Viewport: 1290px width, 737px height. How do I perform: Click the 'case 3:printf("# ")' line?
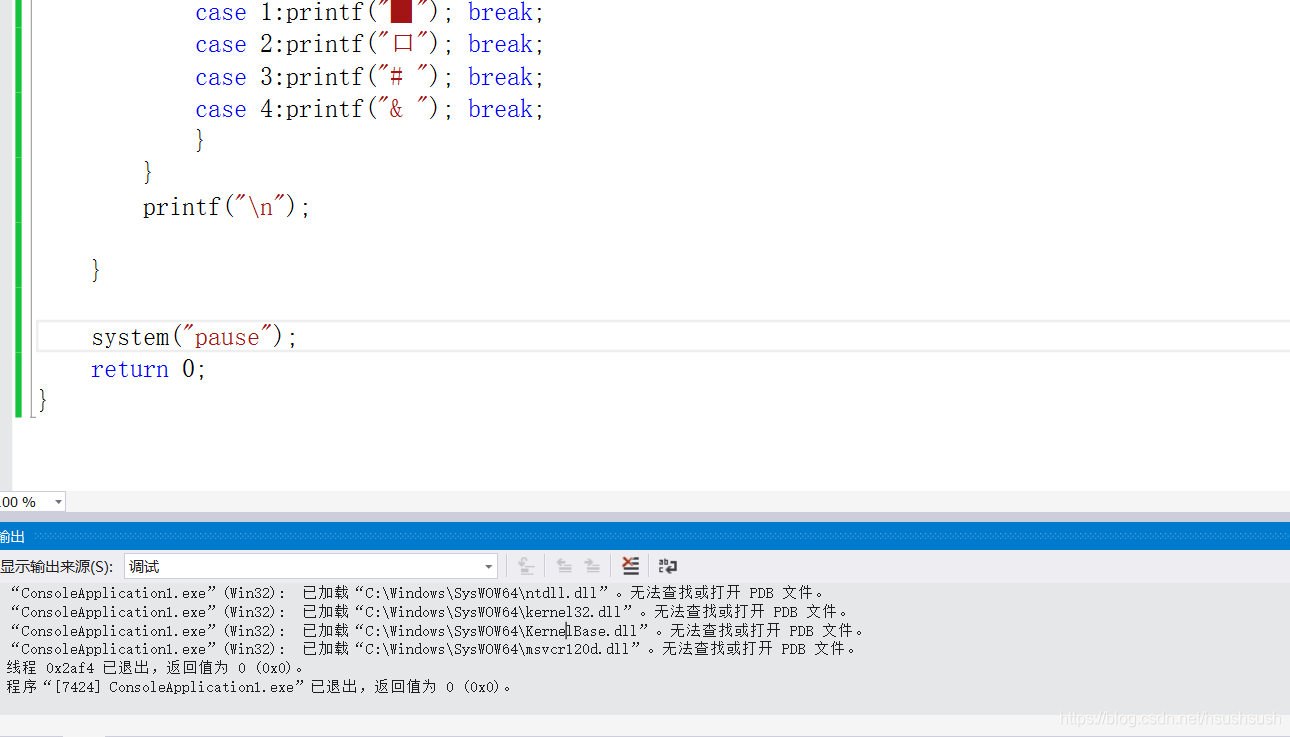point(369,77)
